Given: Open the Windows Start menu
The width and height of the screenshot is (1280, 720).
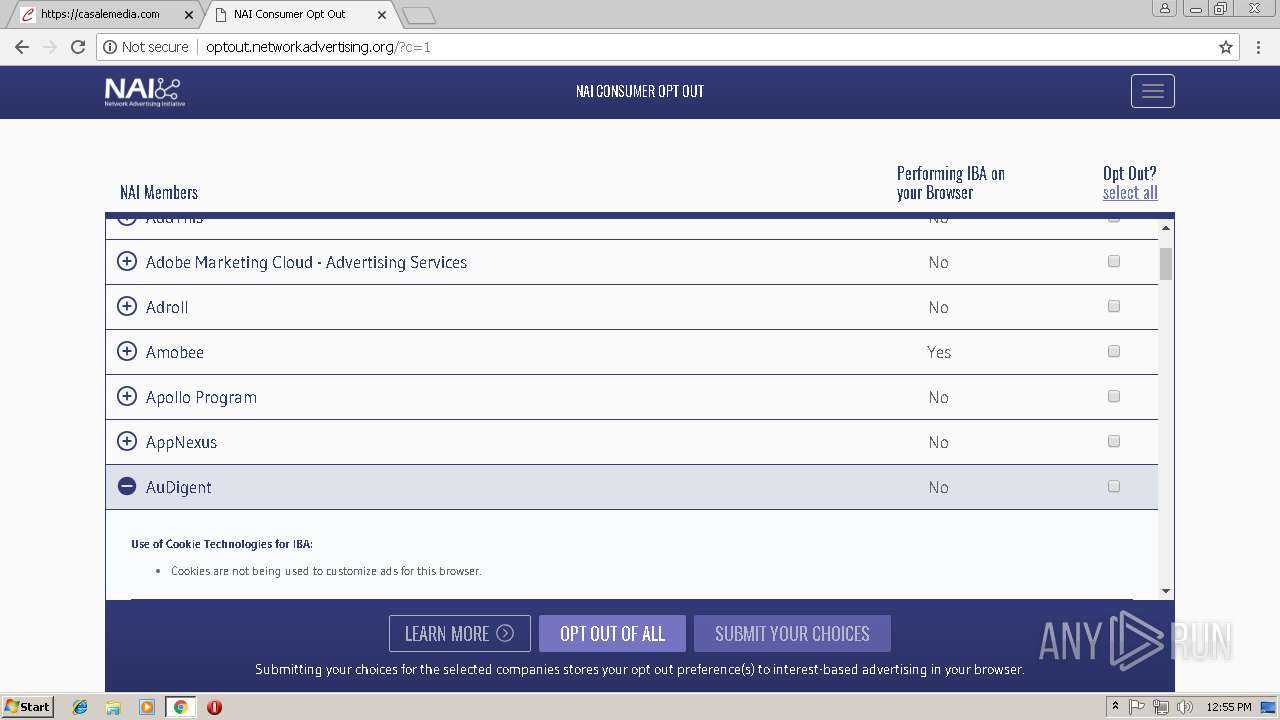Looking at the screenshot, I should click(27, 707).
